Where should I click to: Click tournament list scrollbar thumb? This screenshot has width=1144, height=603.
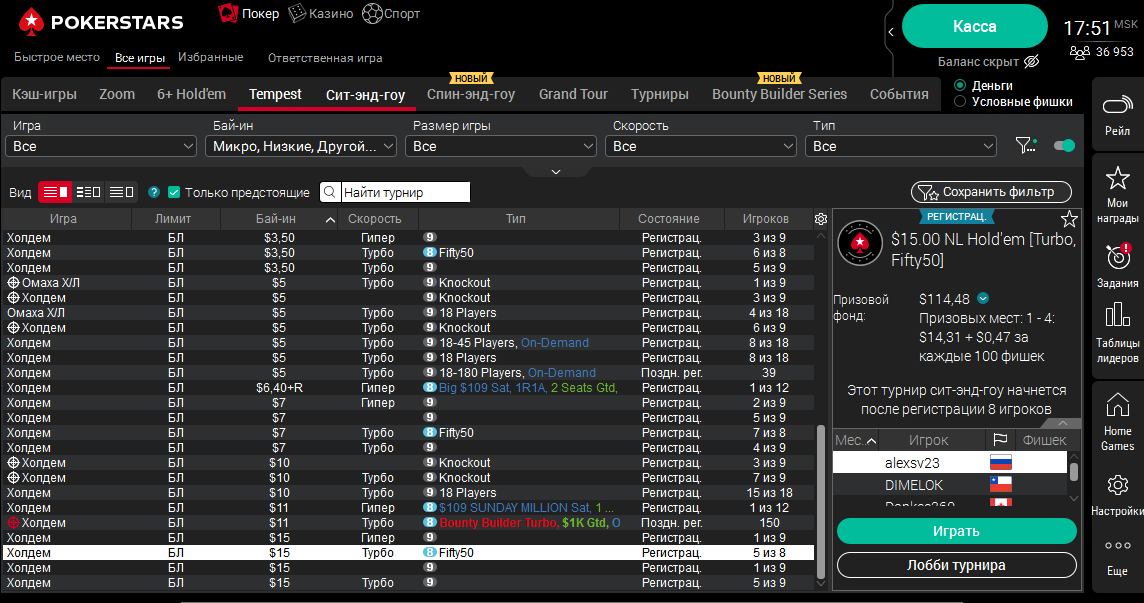coord(821,503)
